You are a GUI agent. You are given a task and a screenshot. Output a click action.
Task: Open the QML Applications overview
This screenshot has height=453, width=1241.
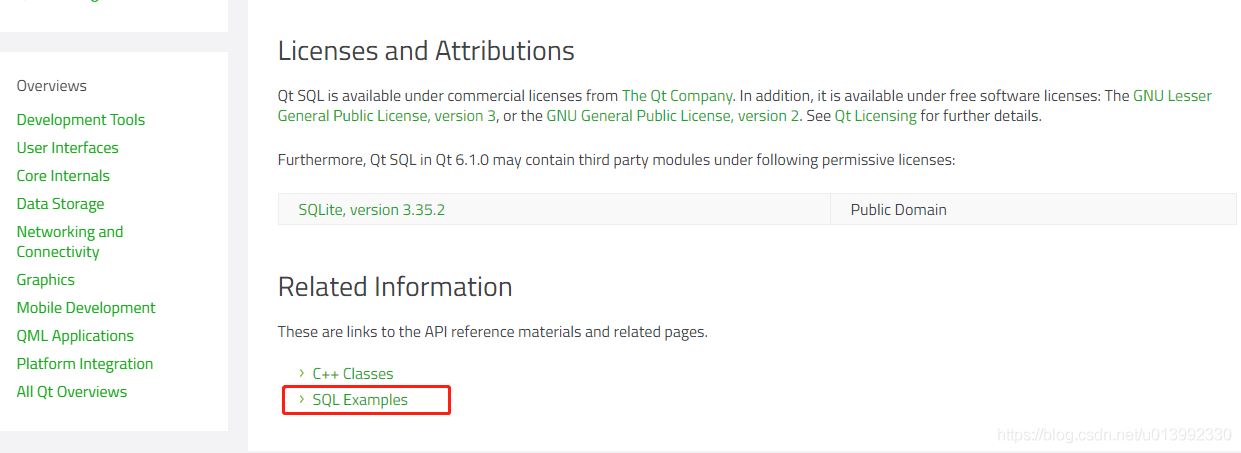[75, 336]
